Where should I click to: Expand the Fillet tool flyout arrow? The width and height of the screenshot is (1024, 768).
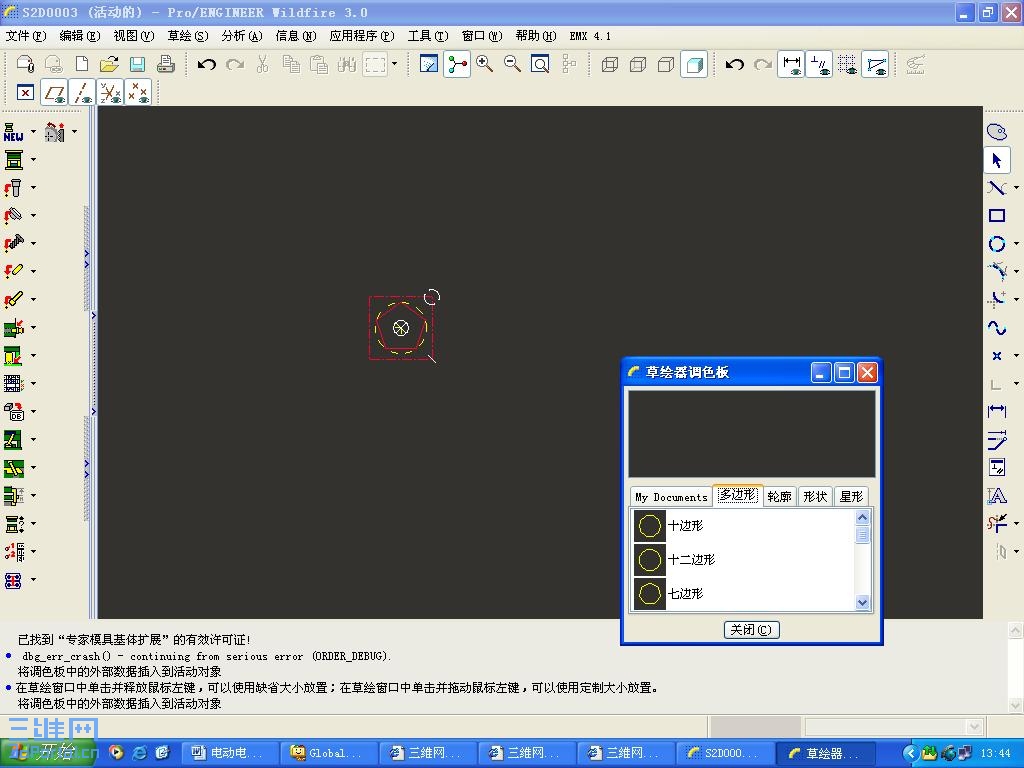1016,300
